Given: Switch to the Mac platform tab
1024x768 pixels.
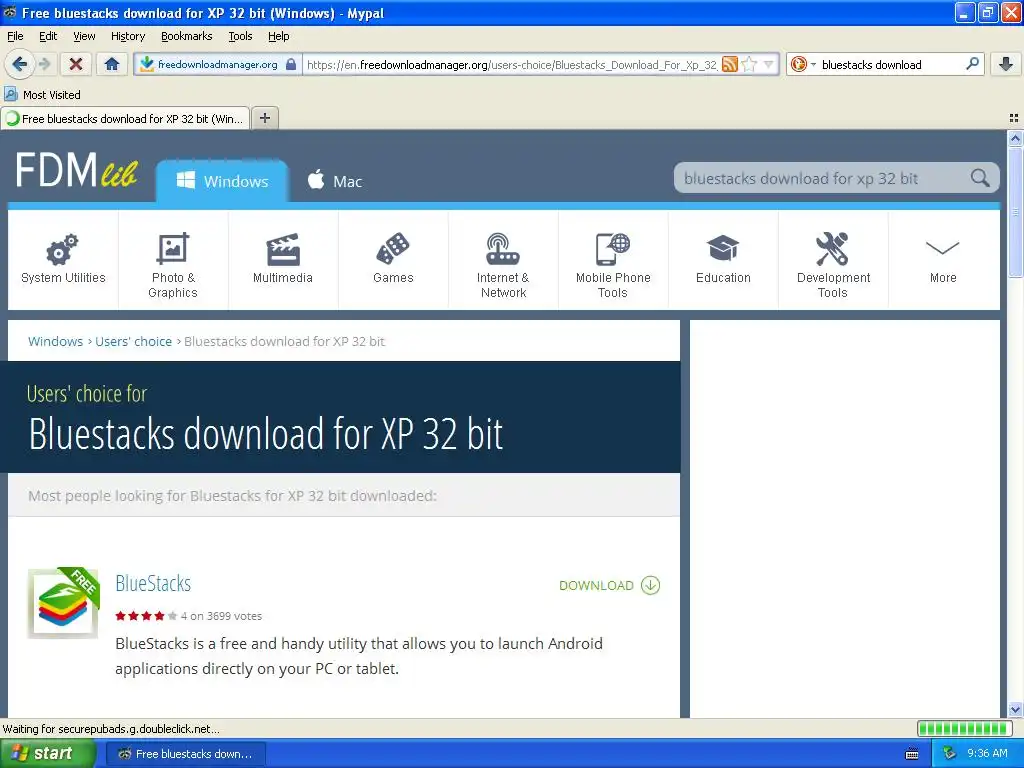Looking at the screenshot, I should (x=334, y=181).
